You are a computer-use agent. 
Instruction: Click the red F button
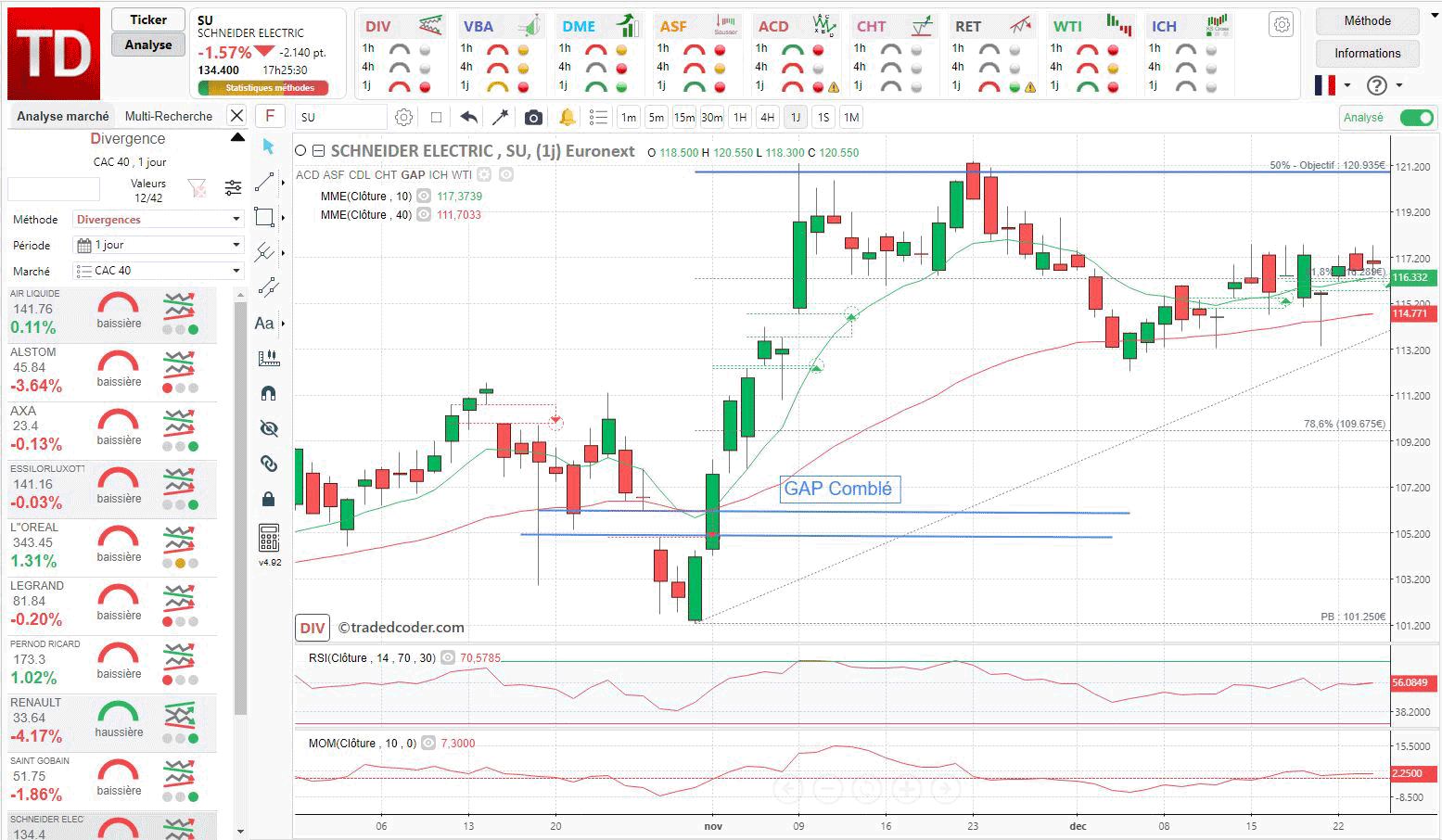click(270, 116)
